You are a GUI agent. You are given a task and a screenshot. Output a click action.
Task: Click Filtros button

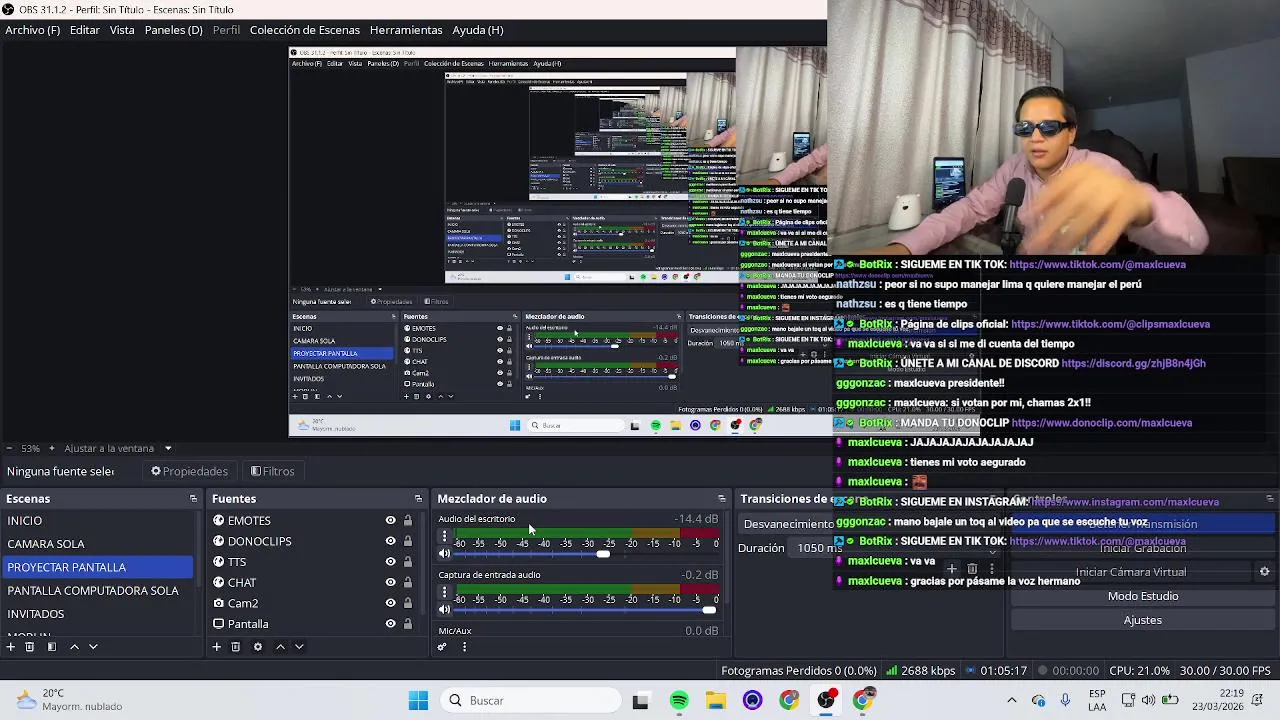pos(272,471)
